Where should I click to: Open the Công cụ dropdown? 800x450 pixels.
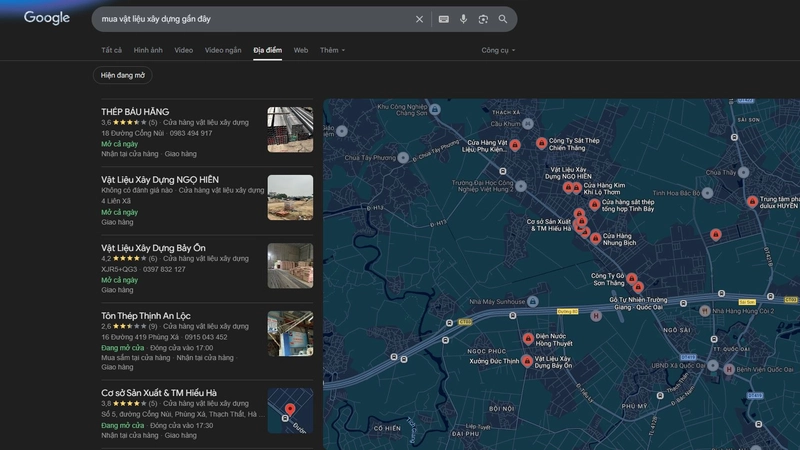click(498, 50)
